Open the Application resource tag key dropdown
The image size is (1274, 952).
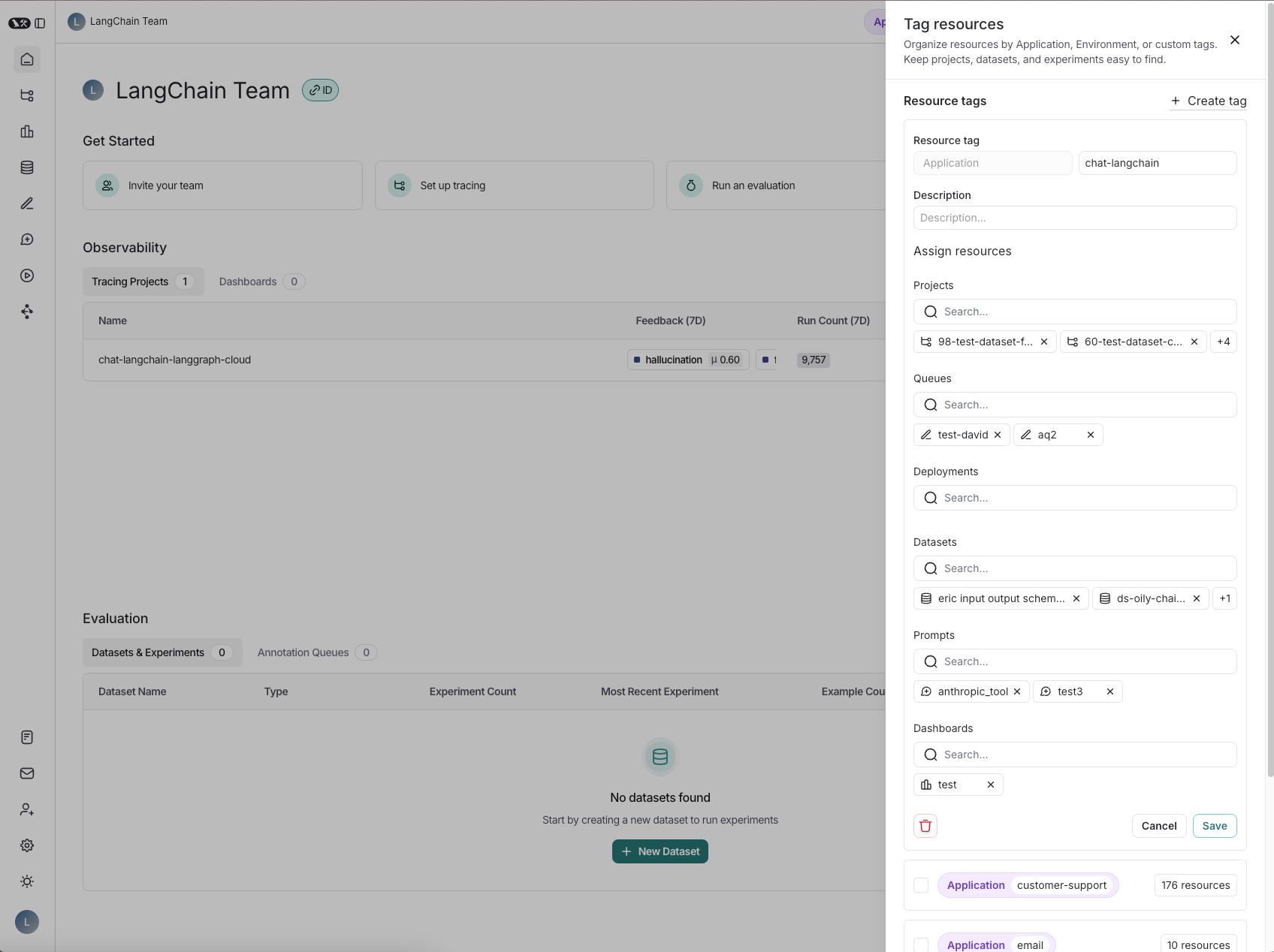pos(992,163)
